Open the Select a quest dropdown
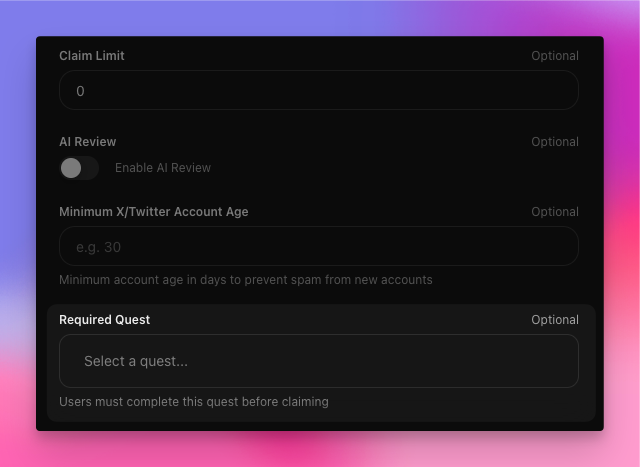 tap(319, 361)
